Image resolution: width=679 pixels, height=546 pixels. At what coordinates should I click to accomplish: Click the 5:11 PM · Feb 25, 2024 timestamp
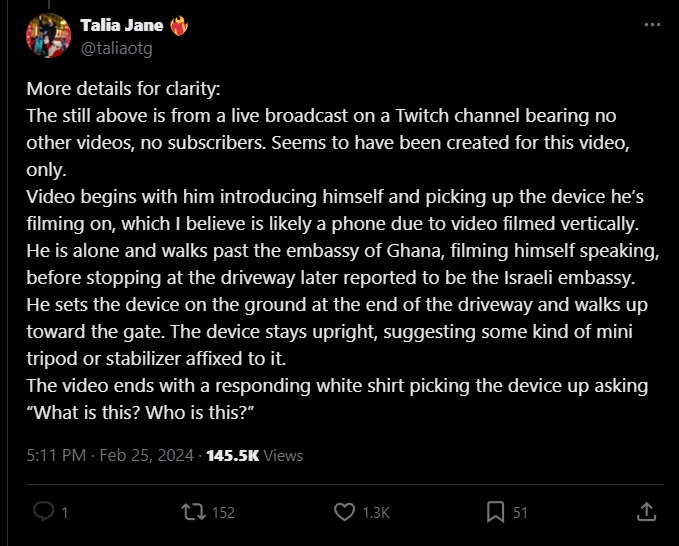click(110, 455)
